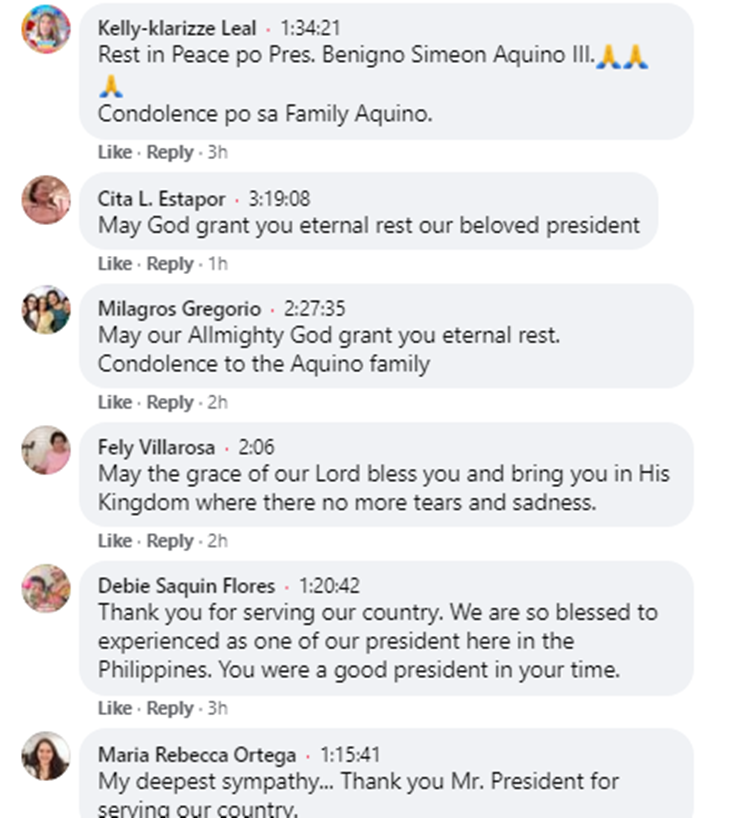Like Kelly-klarizze Leal's comment
750x818 pixels.
(114, 153)
